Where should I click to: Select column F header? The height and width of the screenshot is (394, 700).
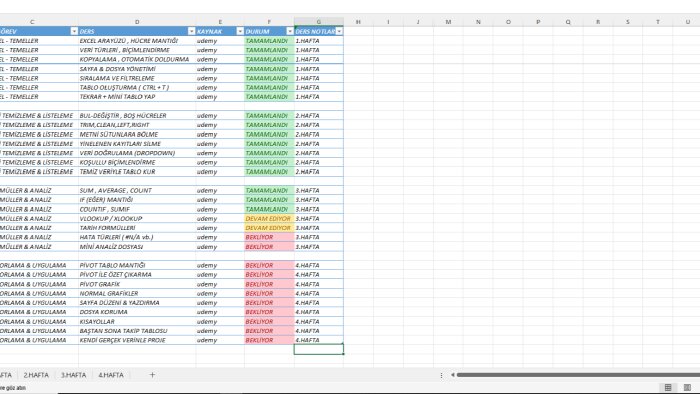pyautogui.click(x=269, y=21)
